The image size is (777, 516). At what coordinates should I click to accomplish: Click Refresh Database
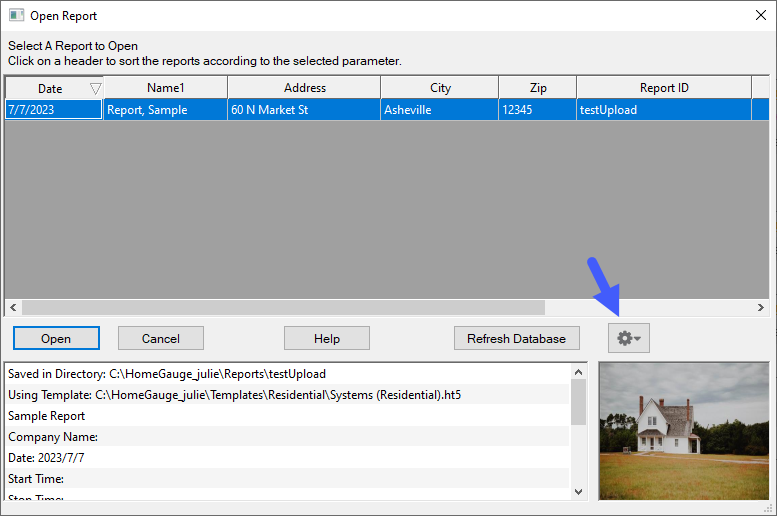click(516, 338)
